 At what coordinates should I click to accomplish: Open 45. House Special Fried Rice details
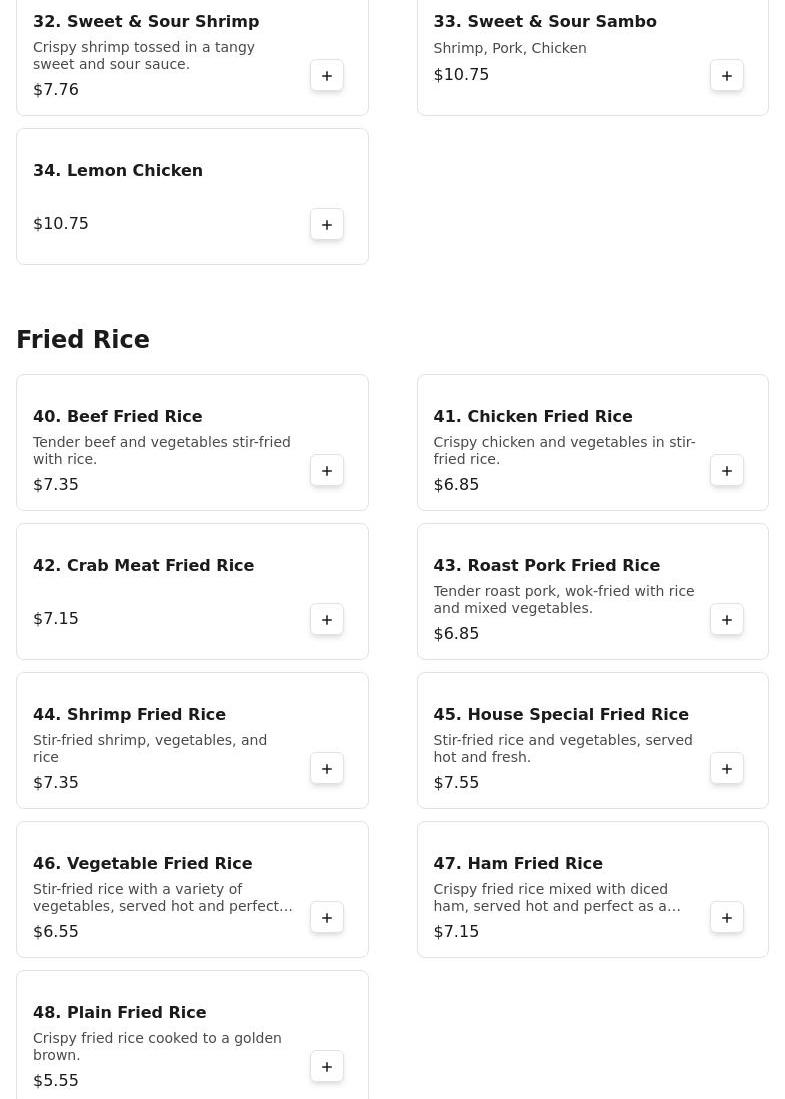pos(560,714)
